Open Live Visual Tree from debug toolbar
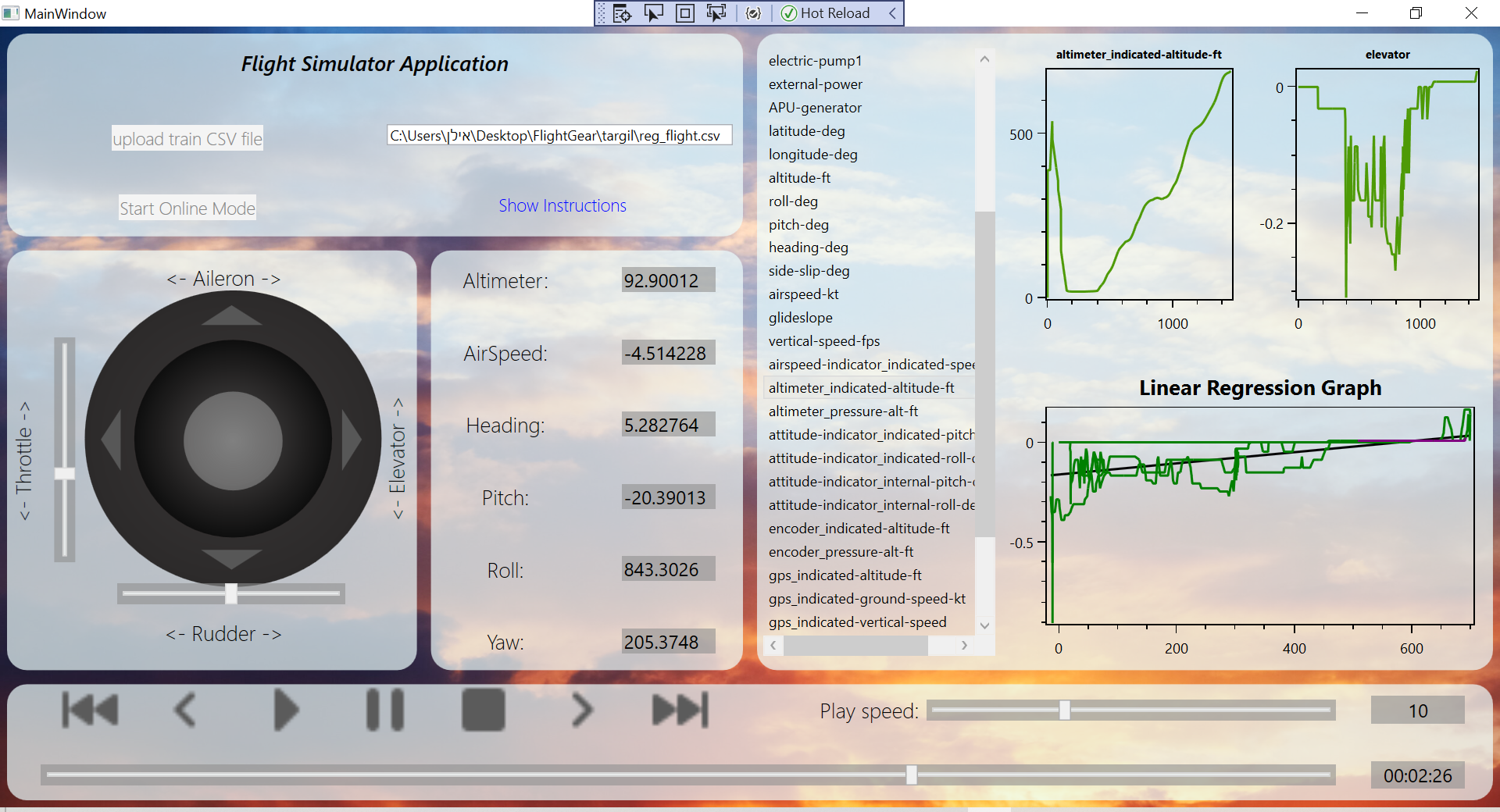This screenshot has height=812, width=1500. point(622,13)
